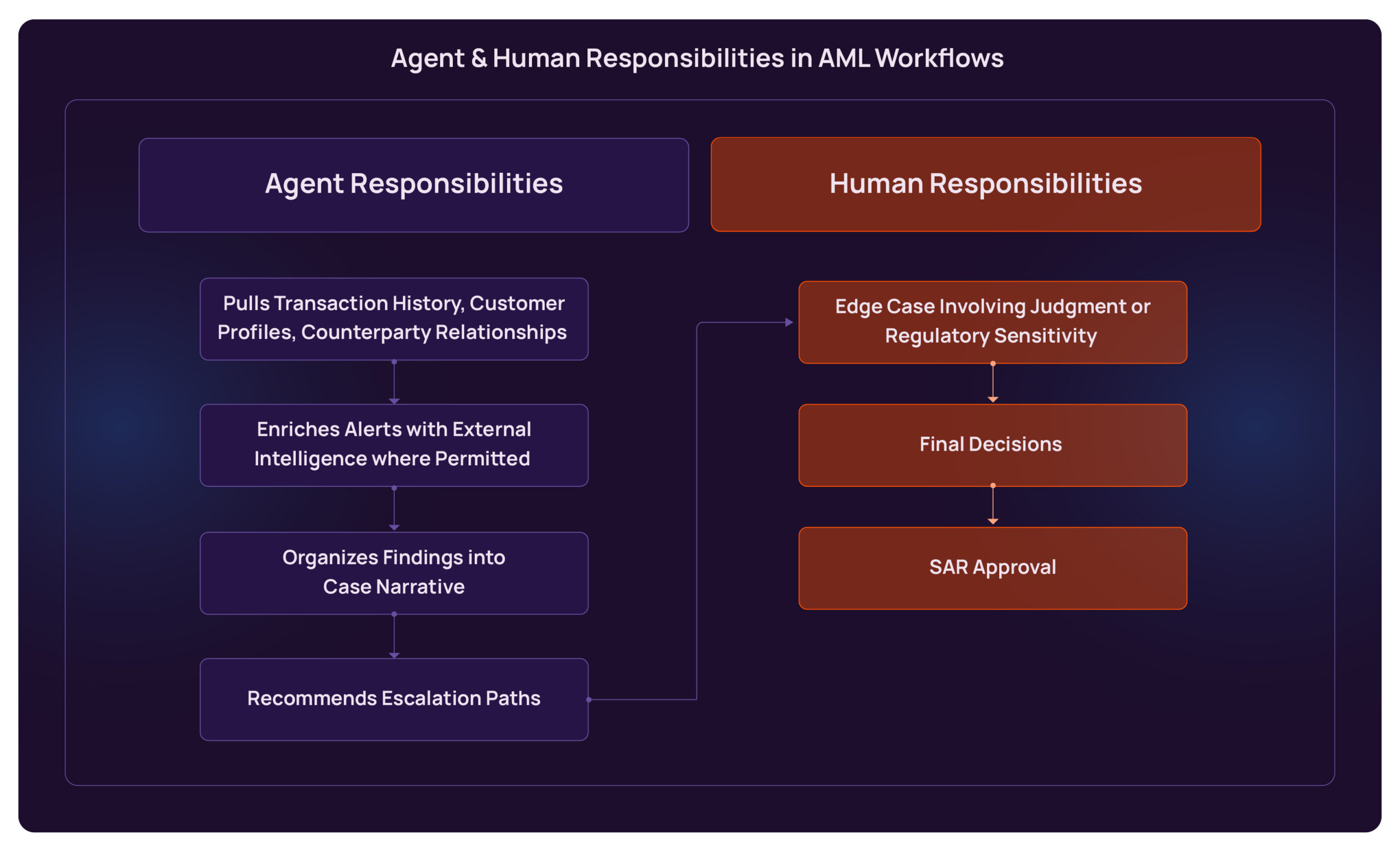Click the arrow between Edge Case and Final Decisions
This screenshot has height=852, width=1400.
tap(992, 382)
